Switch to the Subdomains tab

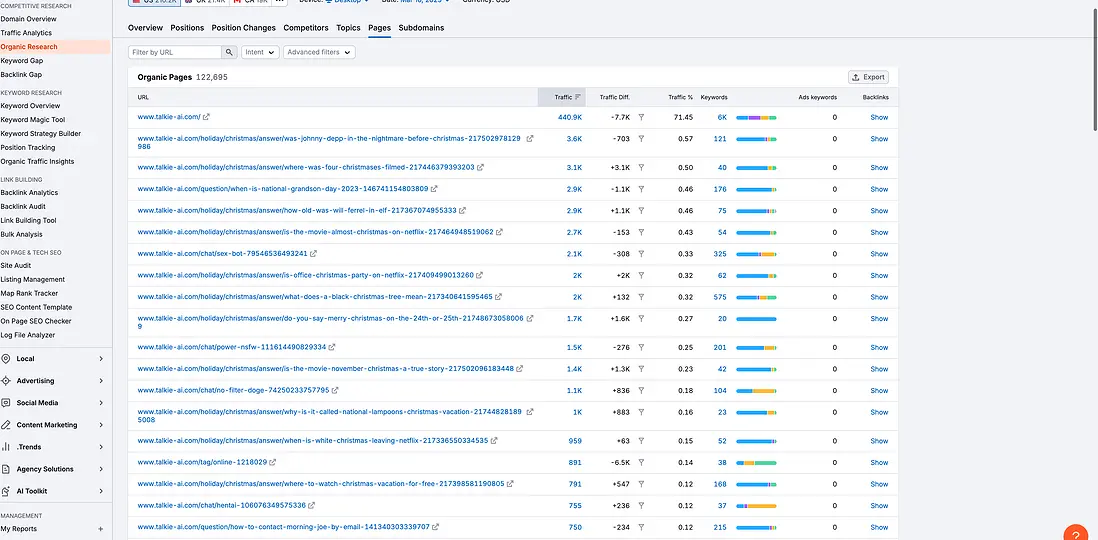421,28
